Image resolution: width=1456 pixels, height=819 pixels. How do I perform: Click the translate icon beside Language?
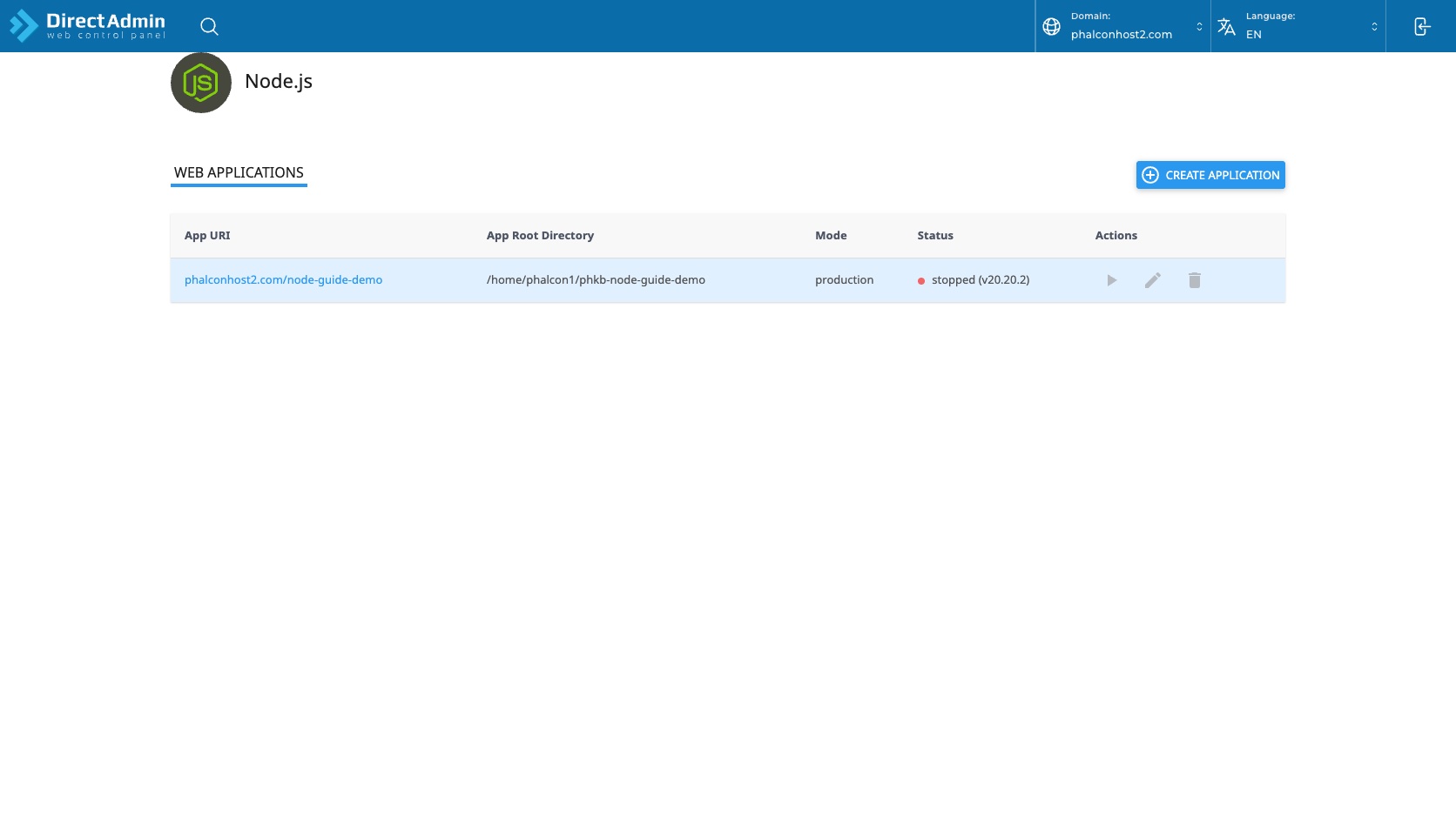[1226, 26]
